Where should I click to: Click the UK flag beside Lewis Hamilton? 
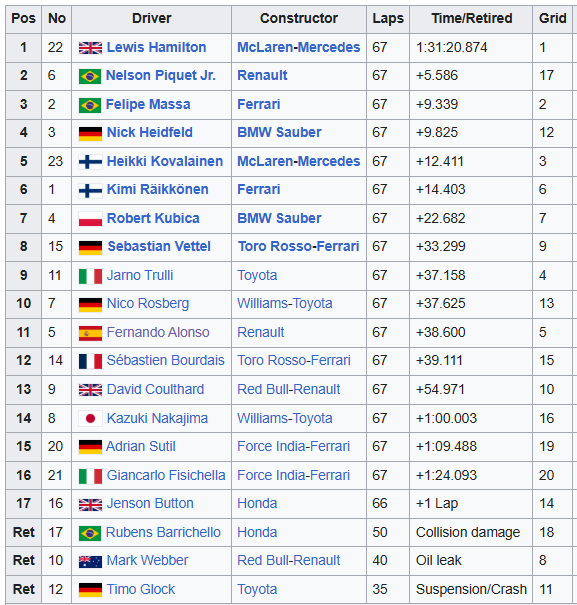90,48
